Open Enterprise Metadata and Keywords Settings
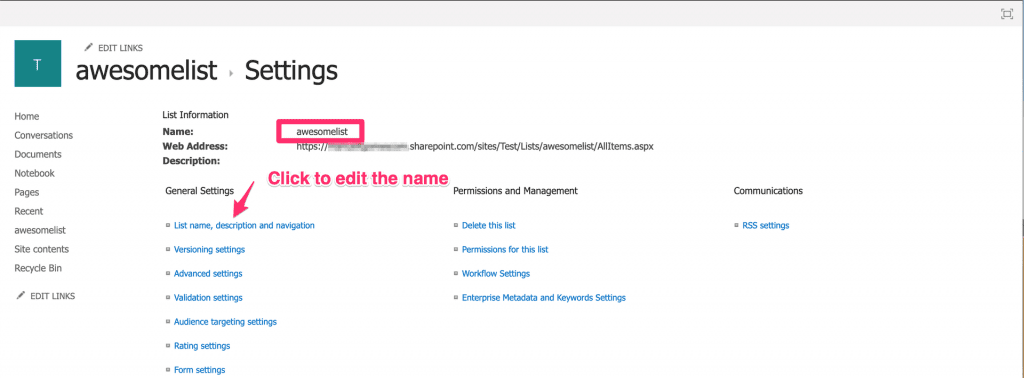 click(543, 298)
